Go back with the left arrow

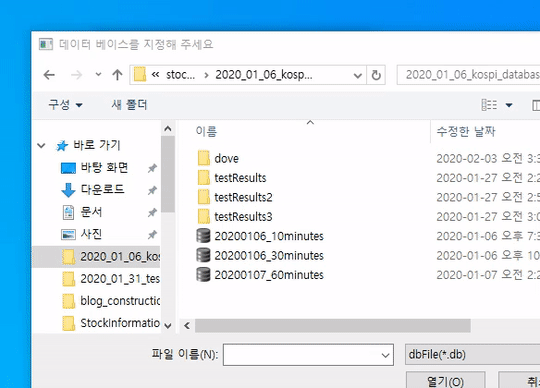coord(49,75)
